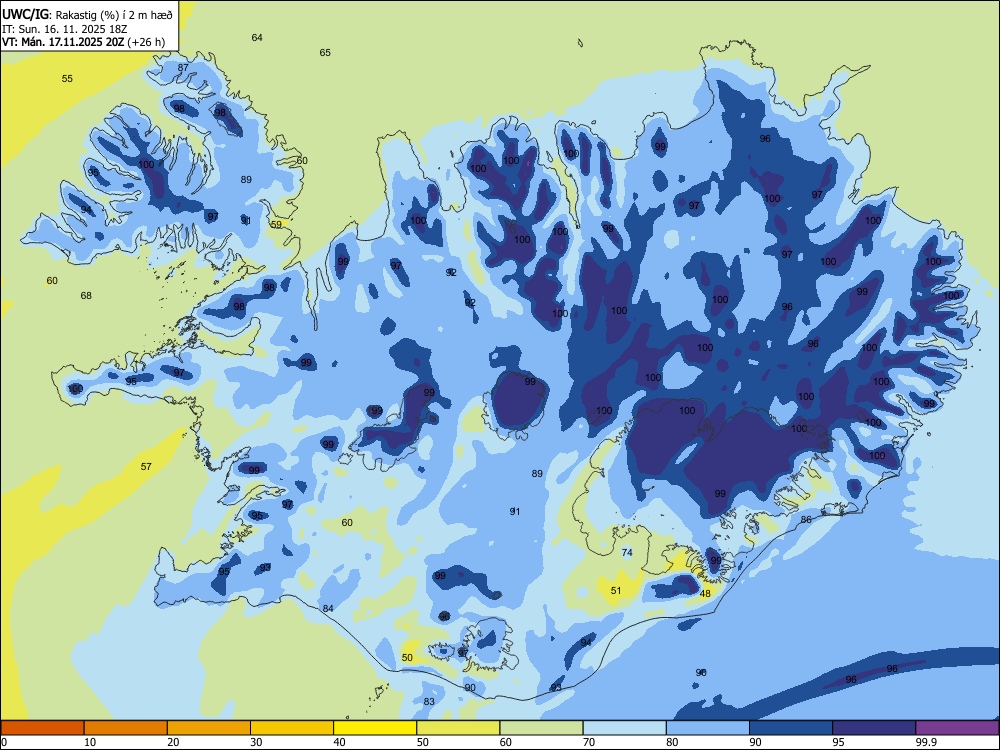Click the map value '48'
This screenshot has height=750, width=1000.
coord(705,594)
